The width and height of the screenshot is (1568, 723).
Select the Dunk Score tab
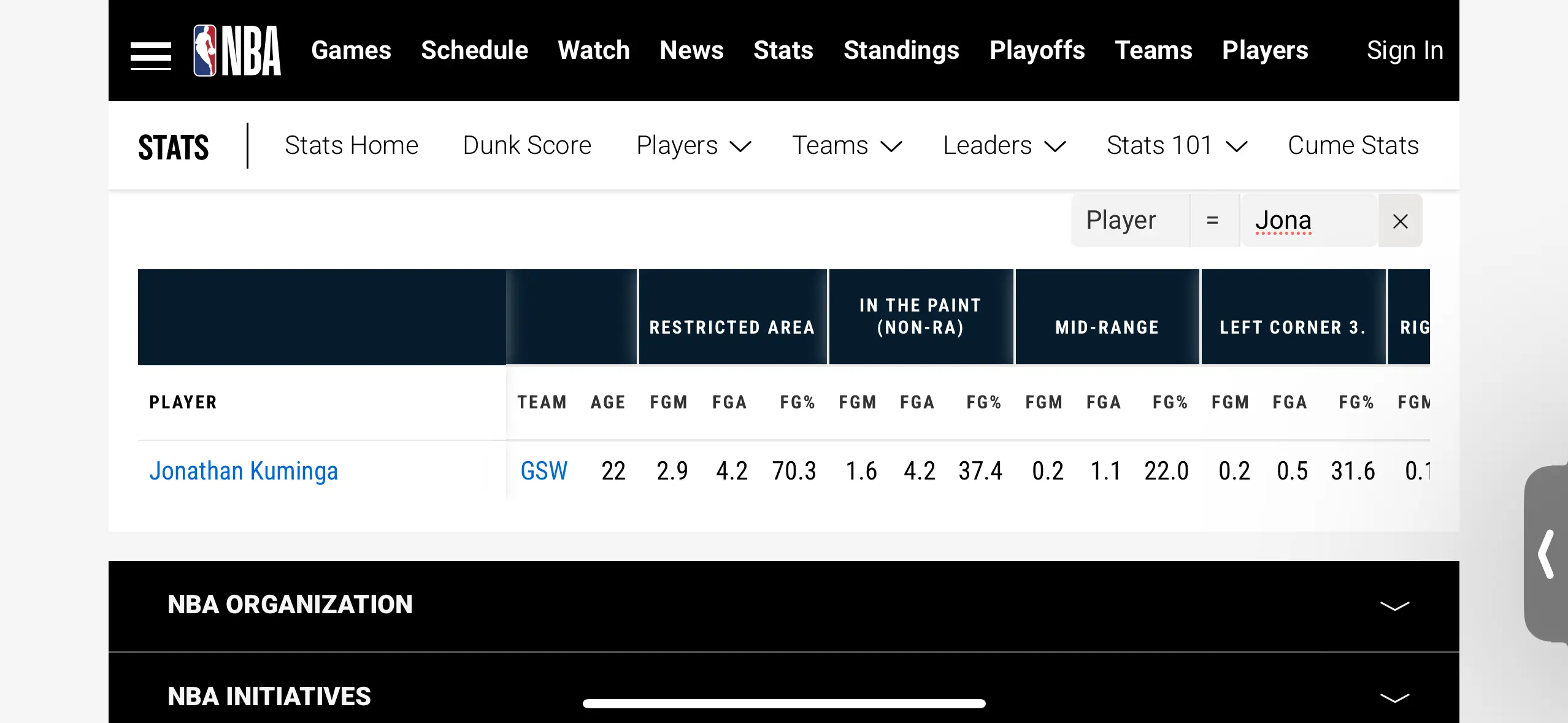coord(527,146)
